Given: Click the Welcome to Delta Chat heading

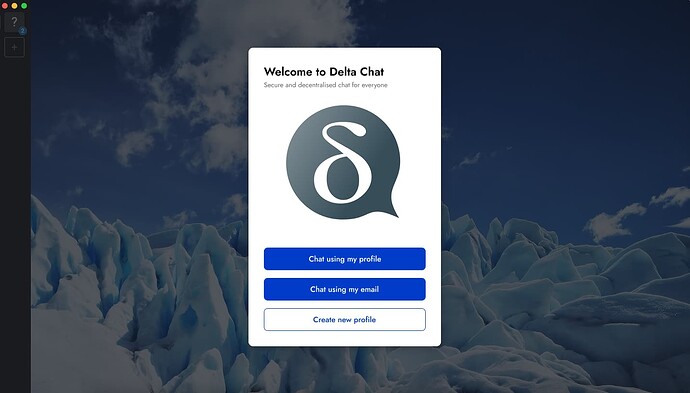Looking at the screenshot, I should (324, 72).
